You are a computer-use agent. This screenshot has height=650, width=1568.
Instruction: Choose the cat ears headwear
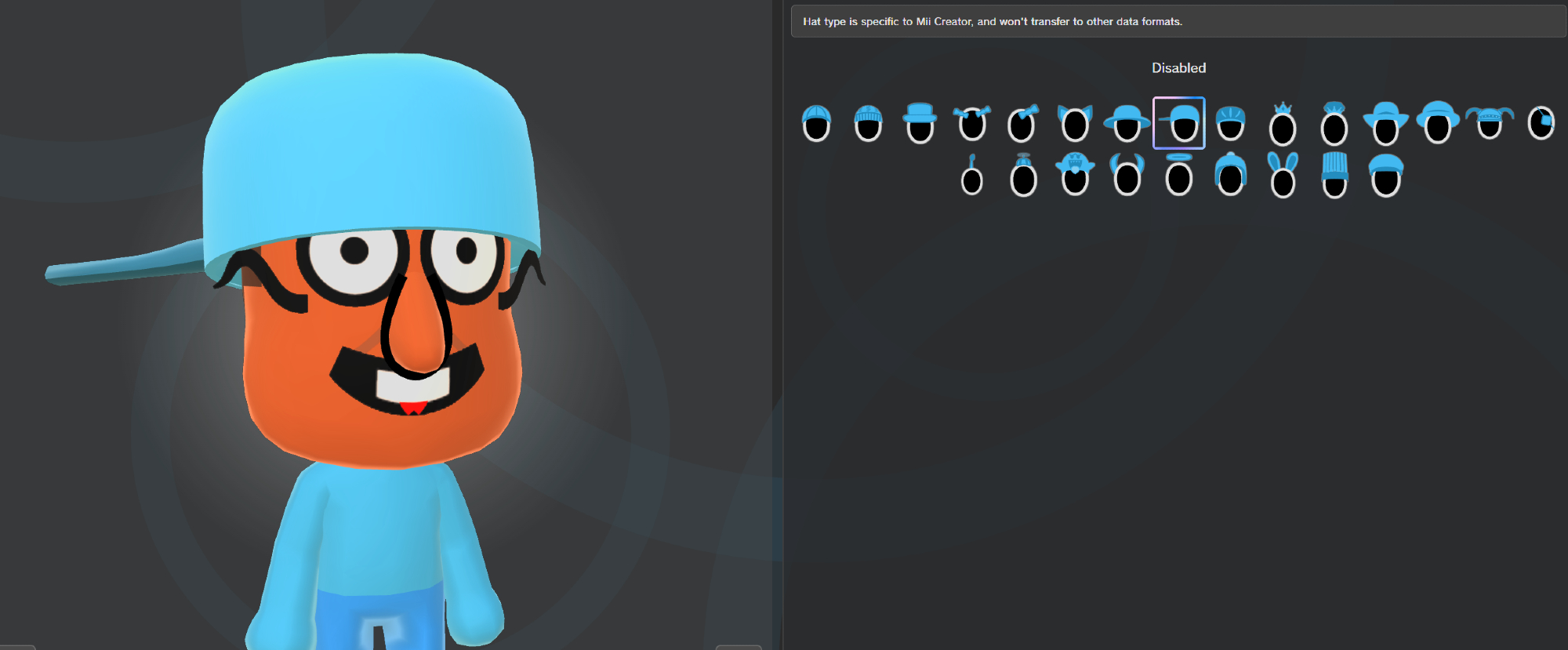tap(1075, 124)
